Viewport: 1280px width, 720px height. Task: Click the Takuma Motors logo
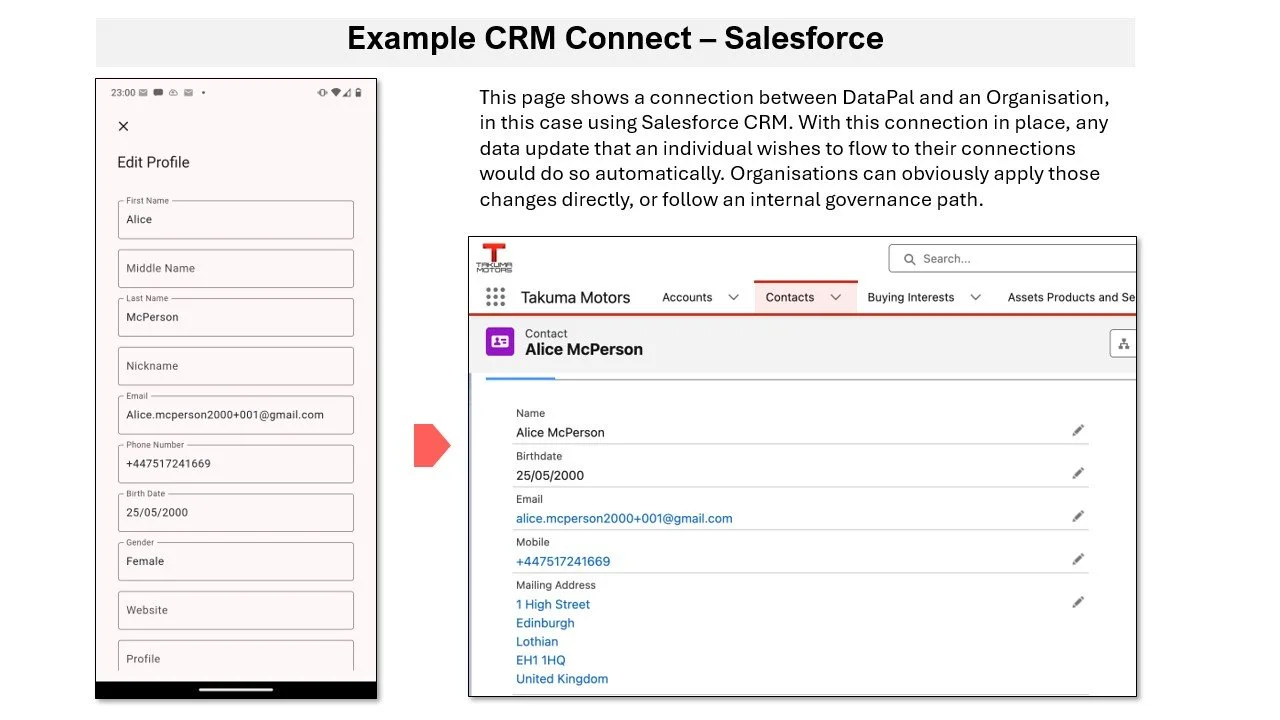pyautogui.click(x=494, y=258)
